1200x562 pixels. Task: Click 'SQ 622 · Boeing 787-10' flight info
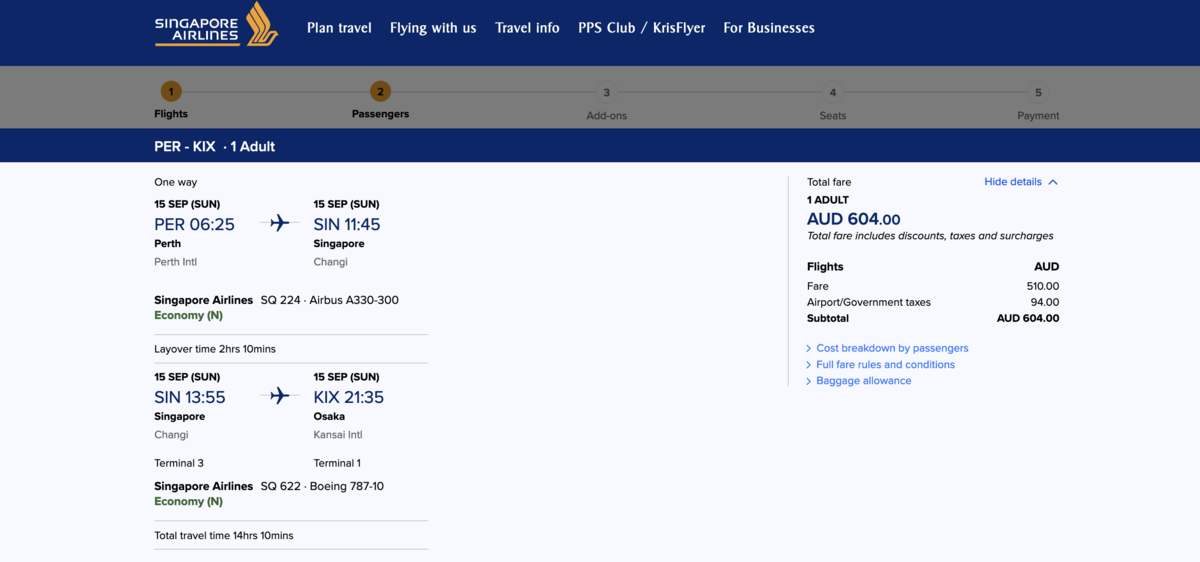coord(322,486)
